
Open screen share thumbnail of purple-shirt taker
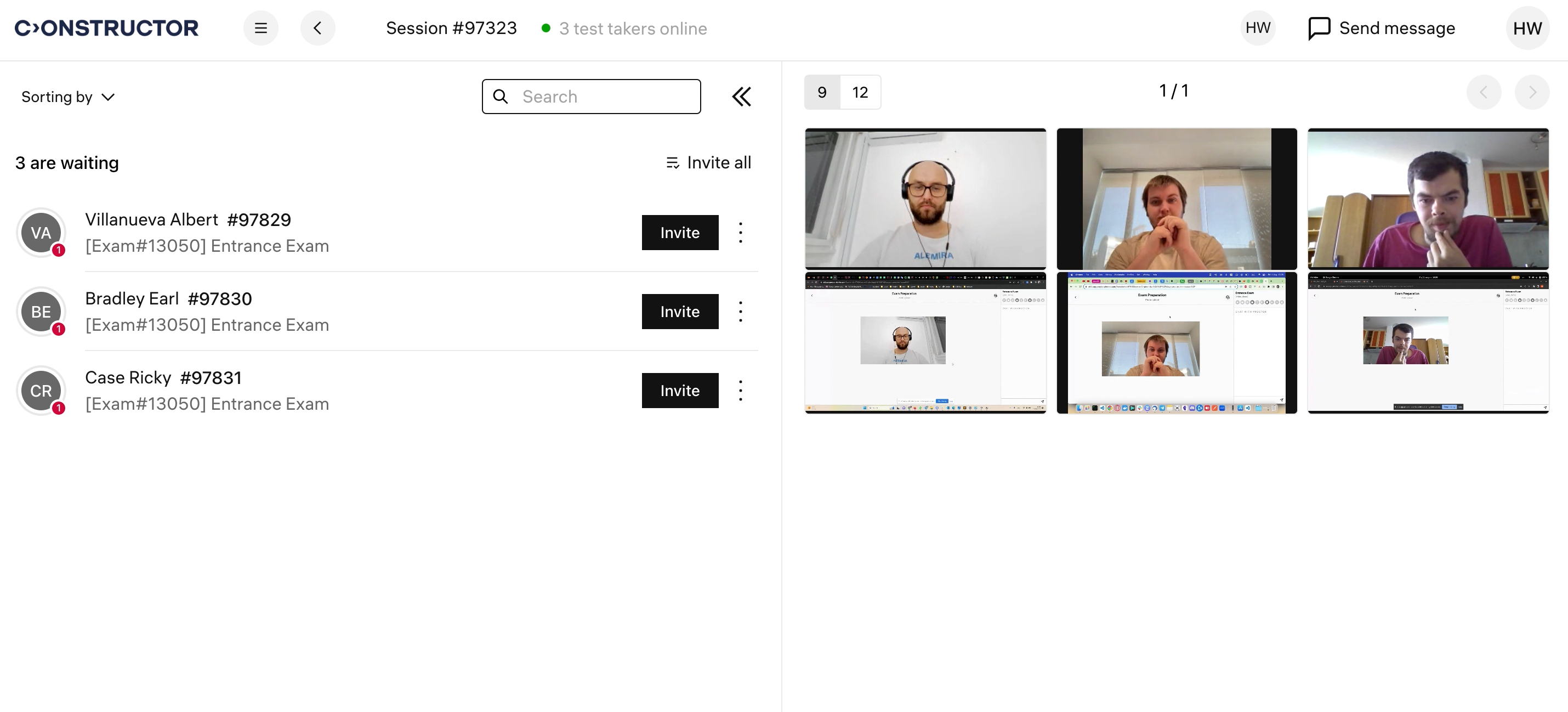(x=1428, y=343)
